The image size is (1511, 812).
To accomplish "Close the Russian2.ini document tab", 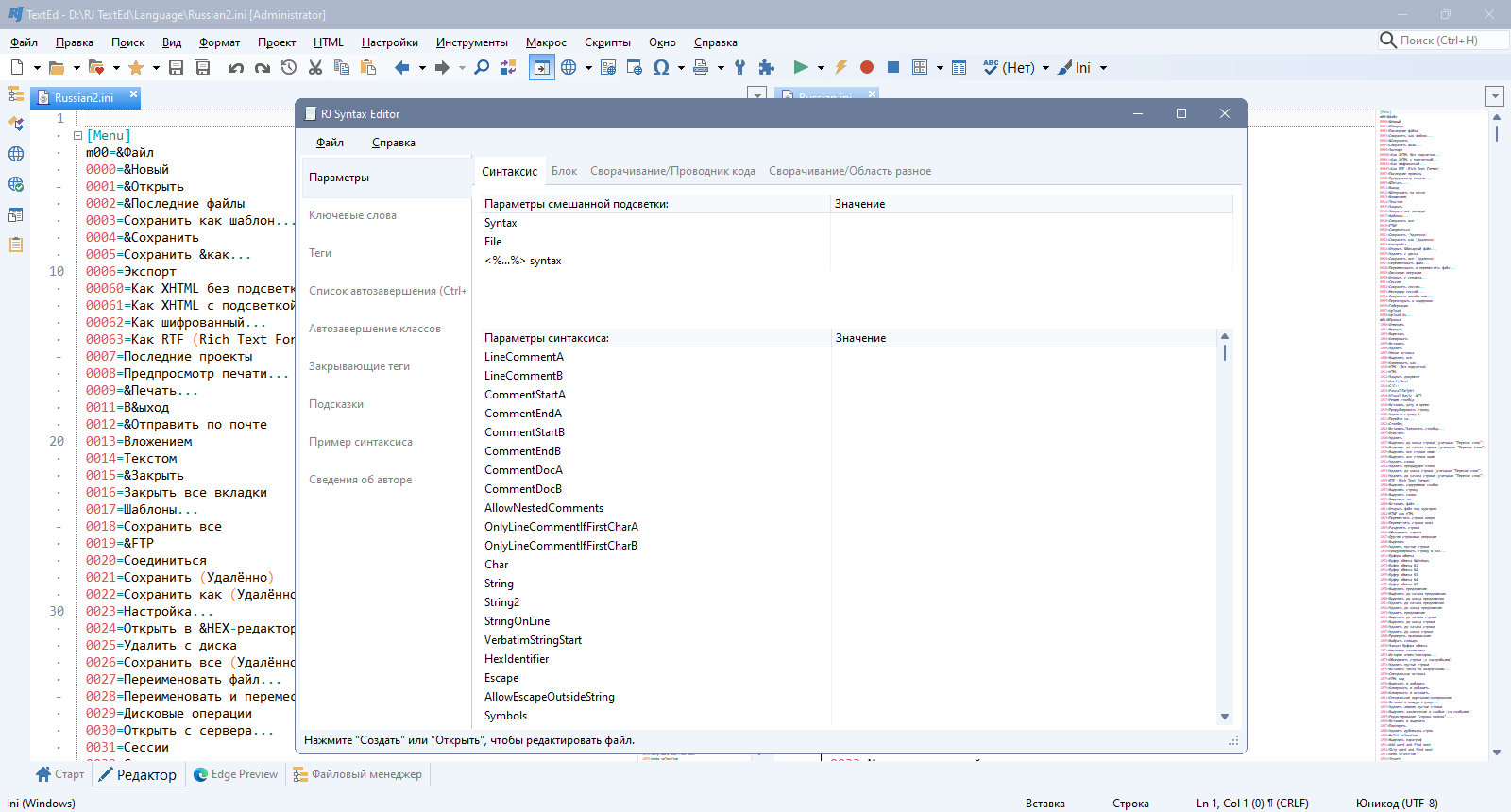I will point(133,94).
